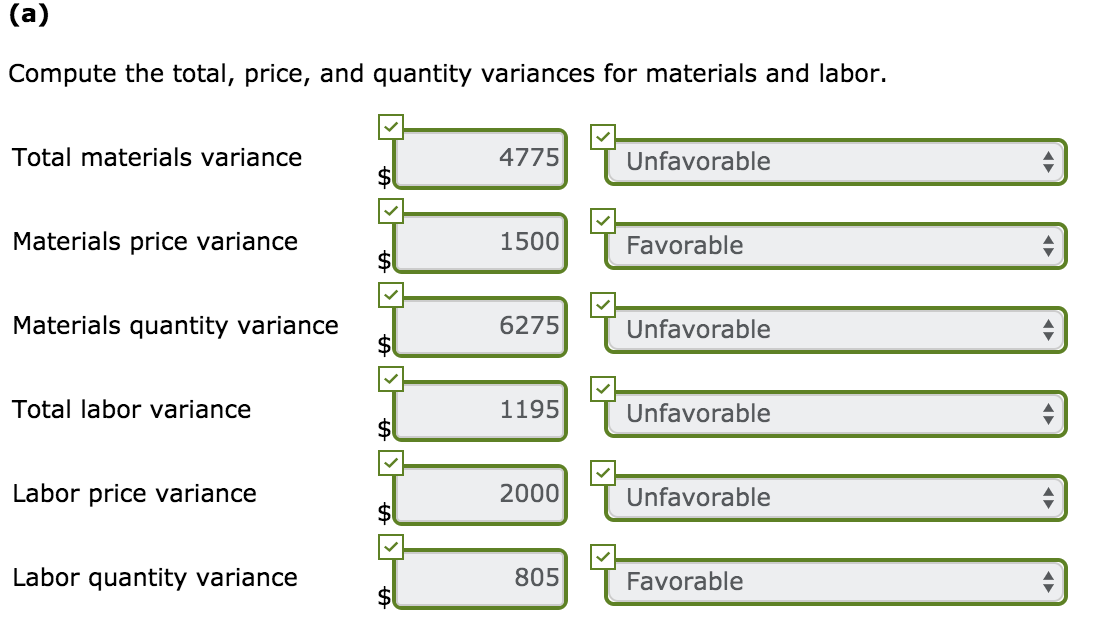Viewport: 1116px width, 634px height.
Task: Click the checkmark badge on Total materials variance amount
Action: tap(391, 127)
